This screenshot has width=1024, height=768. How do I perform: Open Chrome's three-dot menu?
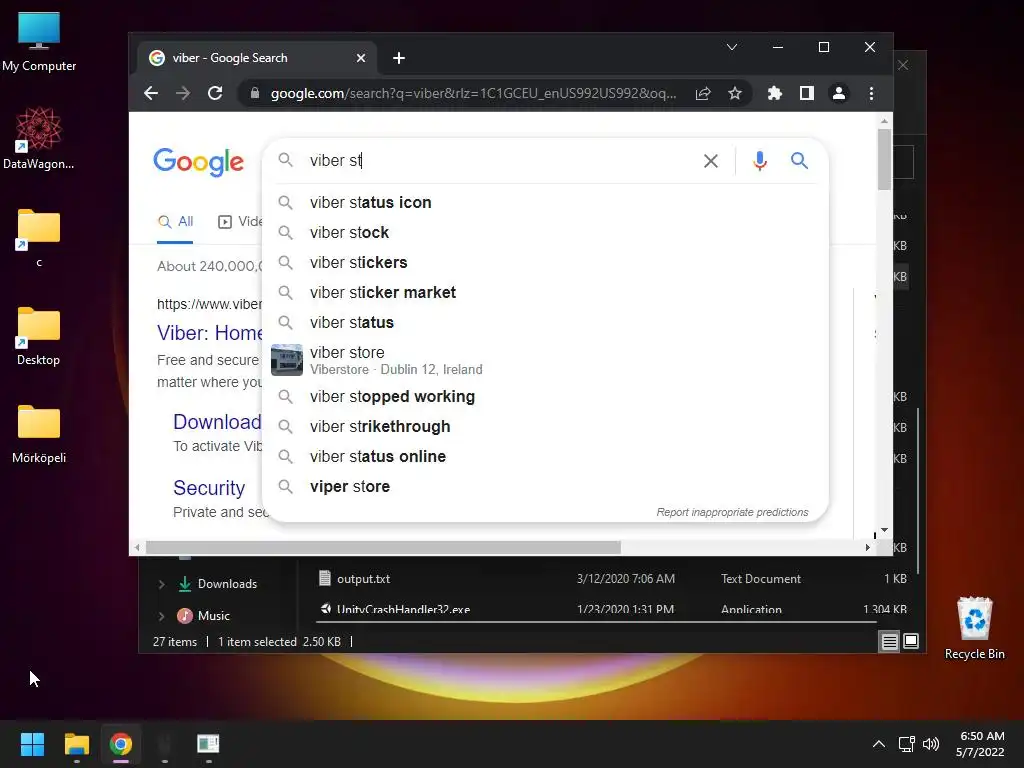click(x=871, y=93)
